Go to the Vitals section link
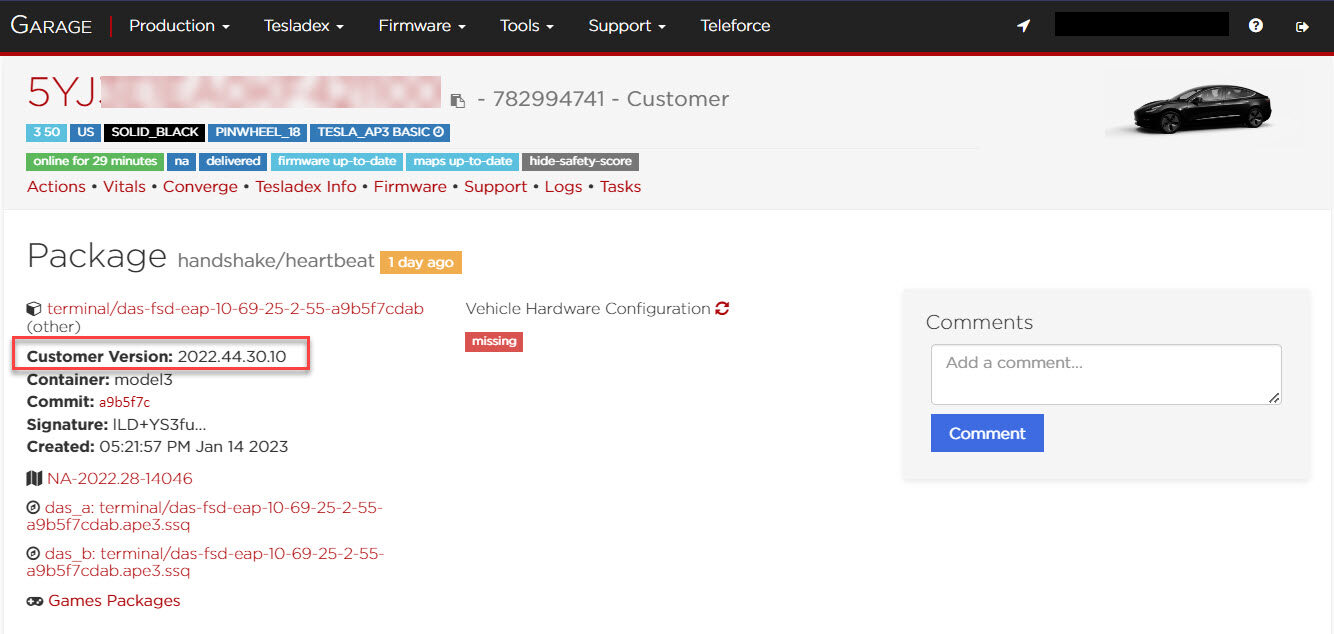 coord(124,187)
